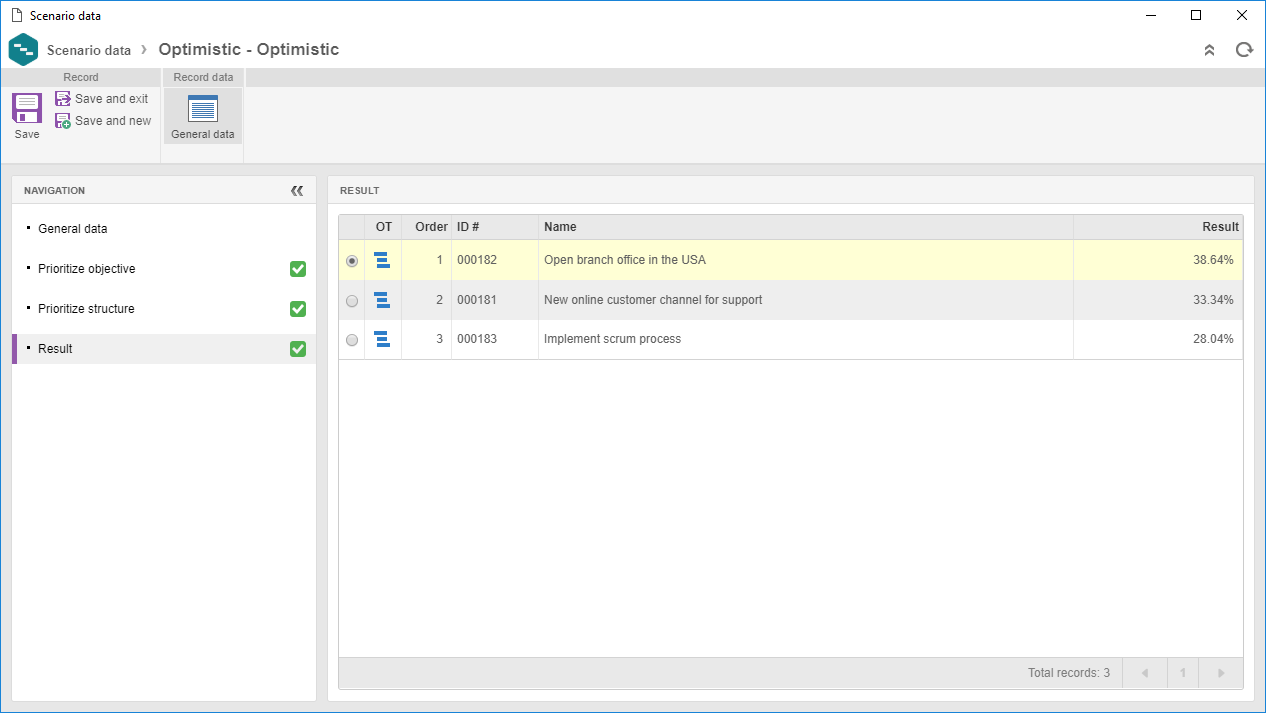Click the object type icon for row 000182
This screenshot has height=713, width=1266.
[382, 260]
